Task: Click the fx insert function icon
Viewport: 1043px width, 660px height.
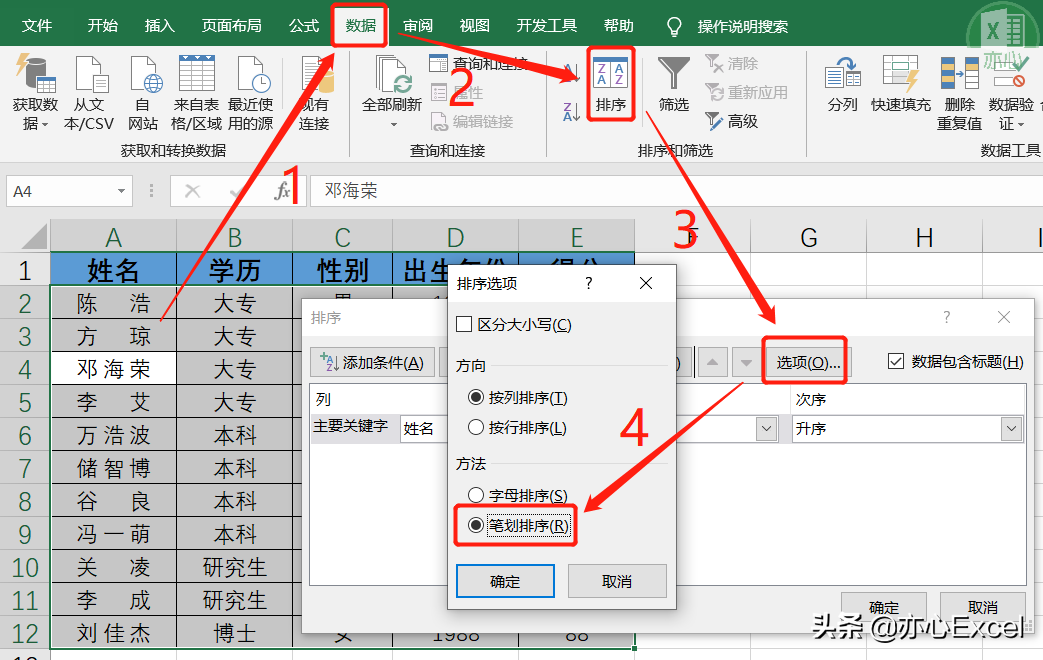Action: click(282, 192)
